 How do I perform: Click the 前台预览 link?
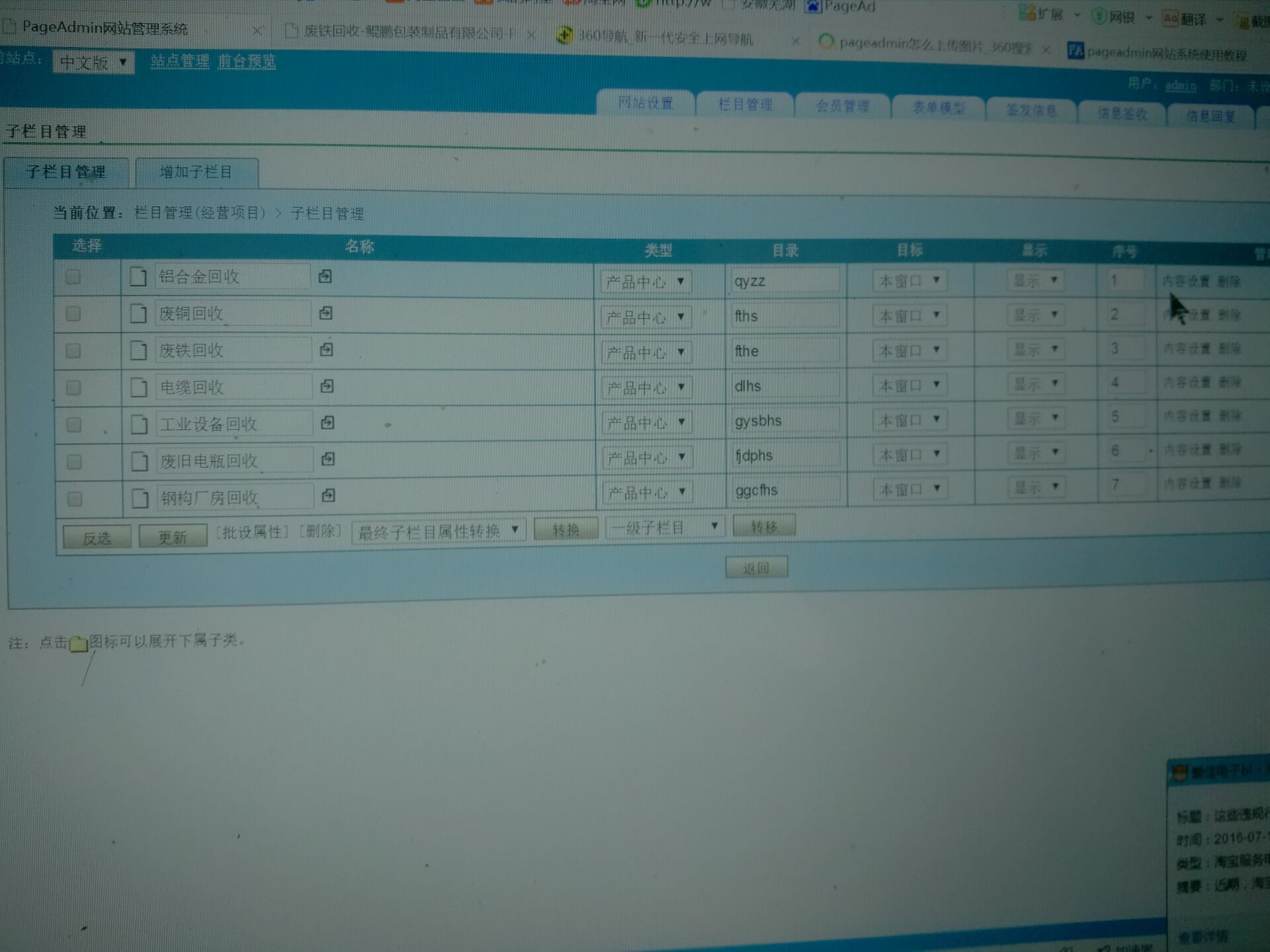247,61
